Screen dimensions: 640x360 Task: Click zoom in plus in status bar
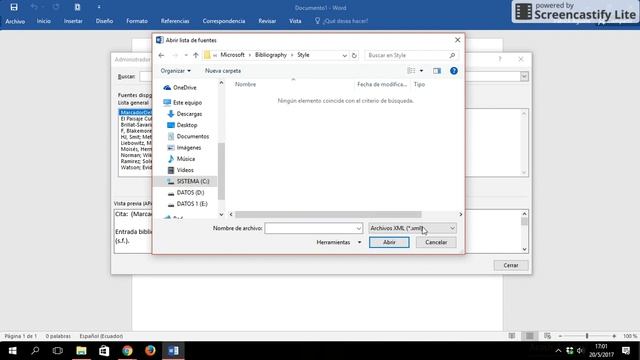(614, 336)
